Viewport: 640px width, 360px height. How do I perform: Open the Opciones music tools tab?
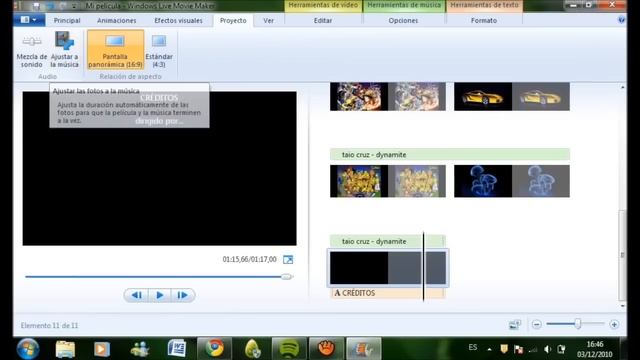(403, 20)
